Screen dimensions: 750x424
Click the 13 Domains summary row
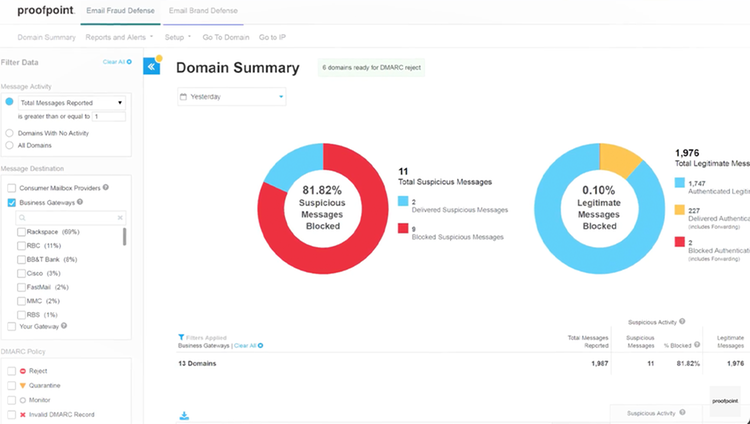pyautogui.click(x=463, y=364)
